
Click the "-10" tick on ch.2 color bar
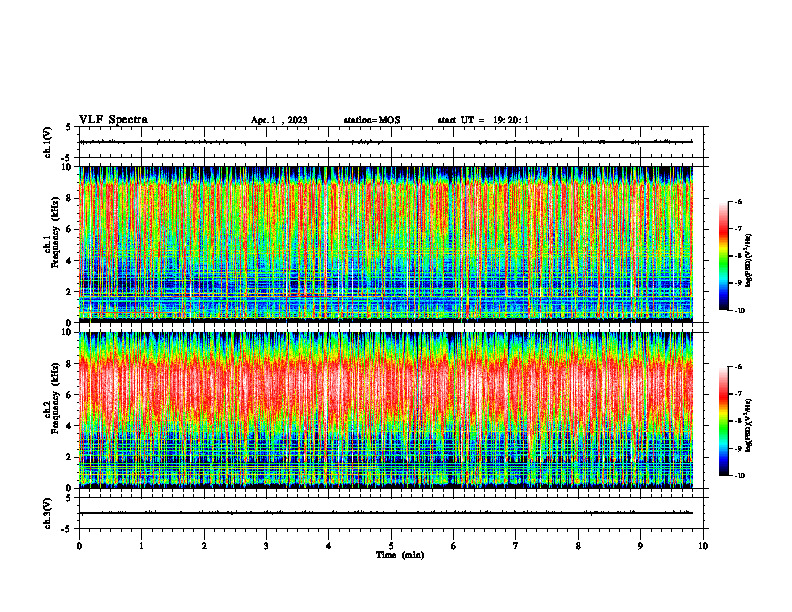[739, 476]
